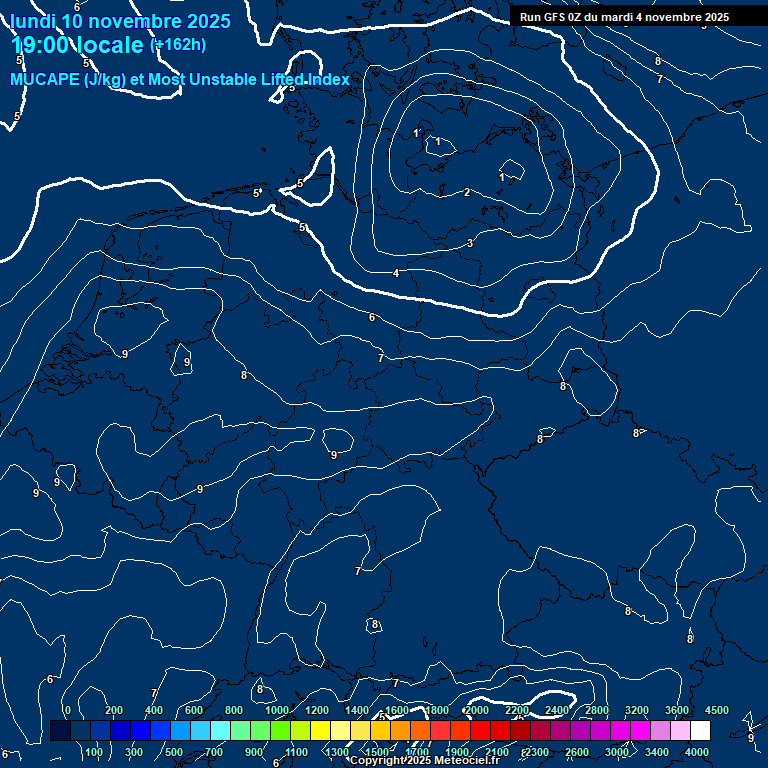This screenshot has height=768, width=768.
Task: Click the legend value '1900'
Action: click(456, 752)
